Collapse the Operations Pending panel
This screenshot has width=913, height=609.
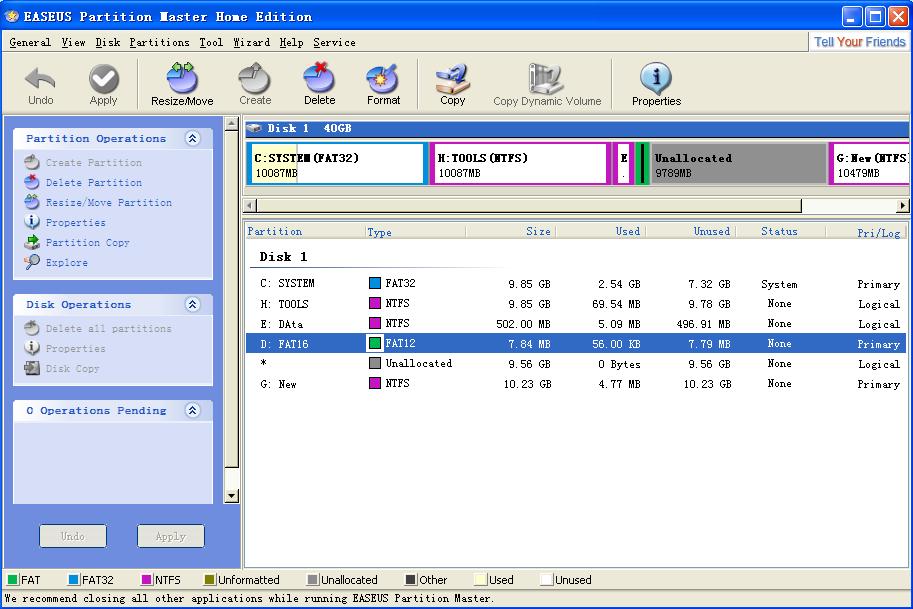coord(193,410)
